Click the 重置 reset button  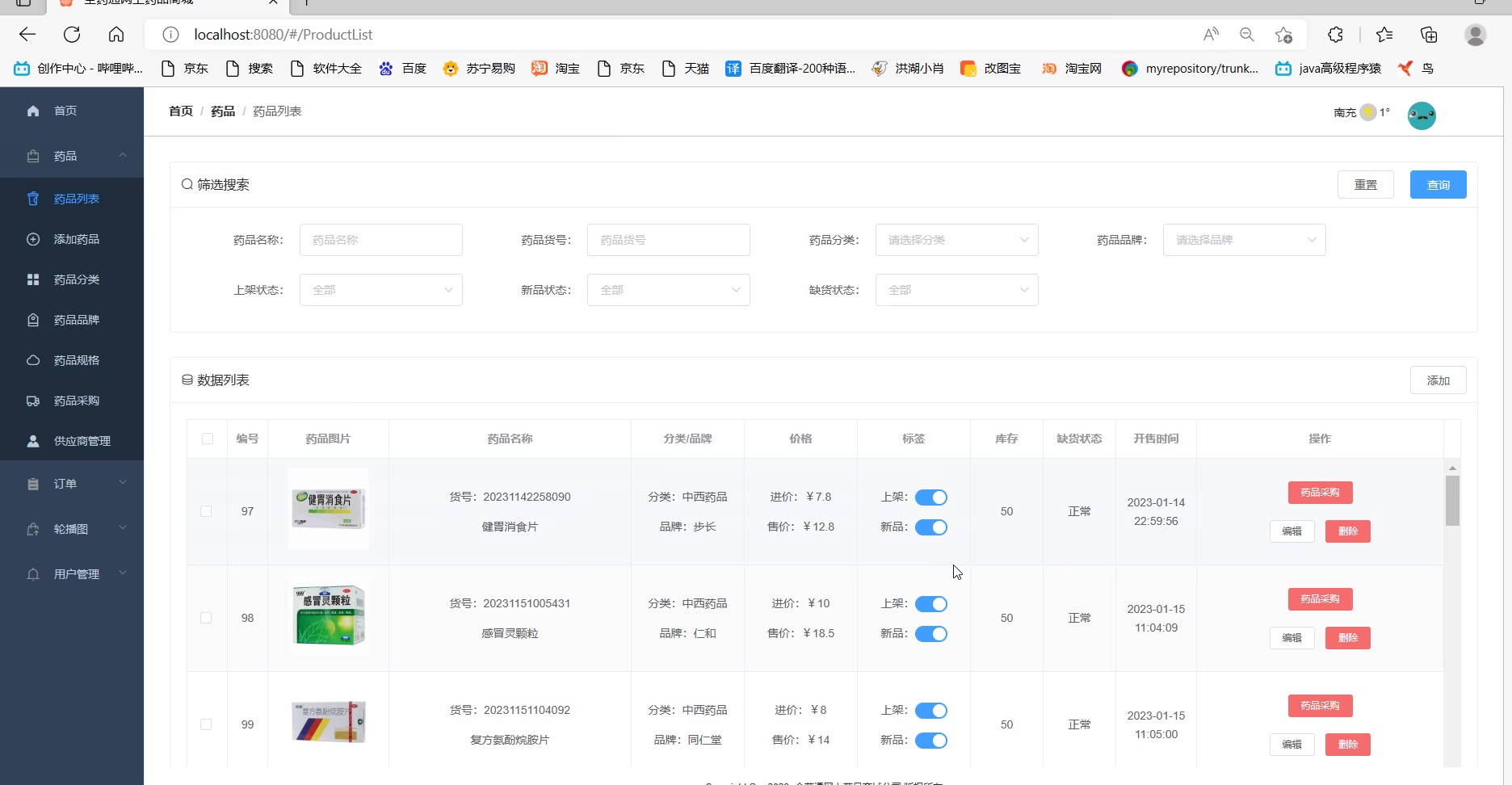[x=1366, y=185]
